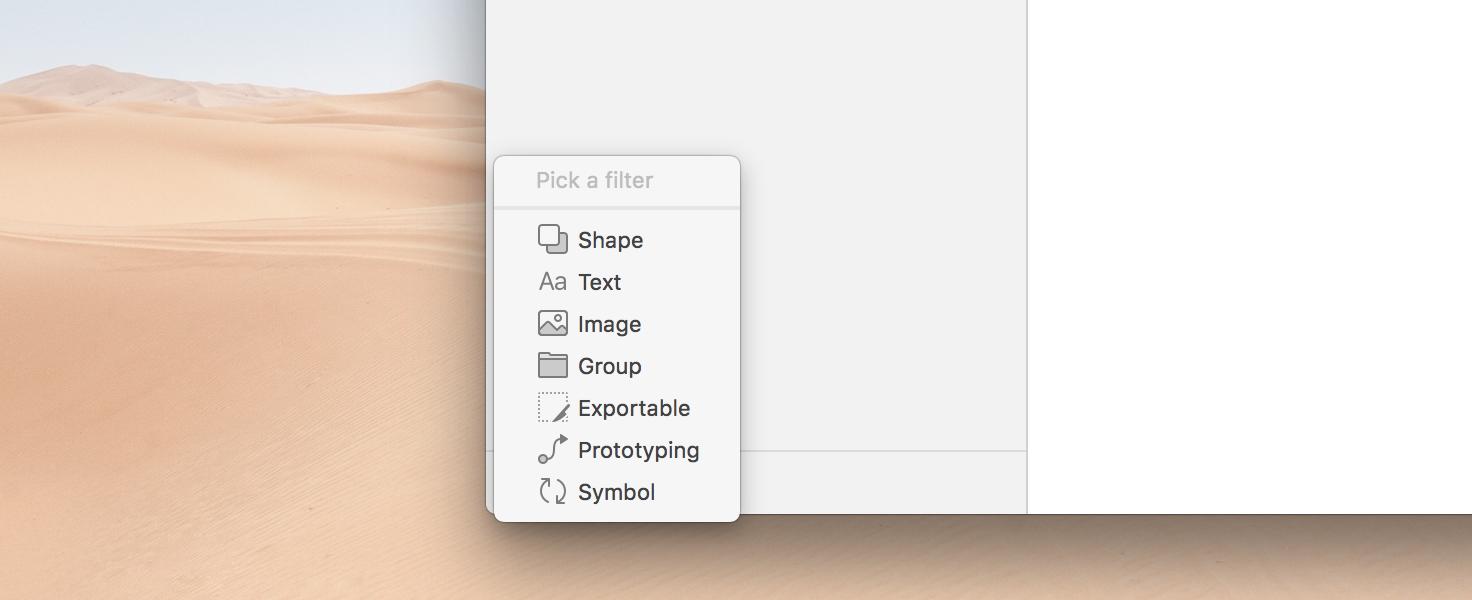Click the divider between sidebar and canvas
The height and width of the screenshot is (600, 1472).
pyautogui.click(x=1027, y=256)
